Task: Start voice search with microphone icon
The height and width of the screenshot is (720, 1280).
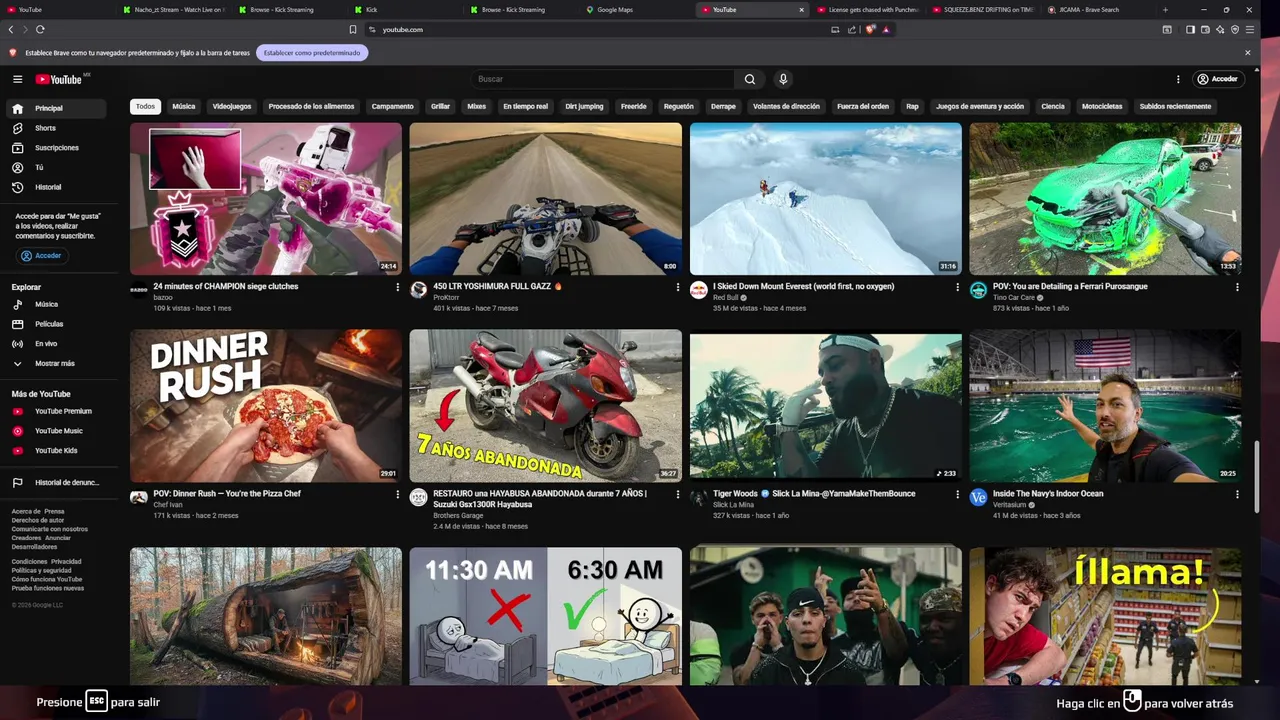Action: point(783,79)
